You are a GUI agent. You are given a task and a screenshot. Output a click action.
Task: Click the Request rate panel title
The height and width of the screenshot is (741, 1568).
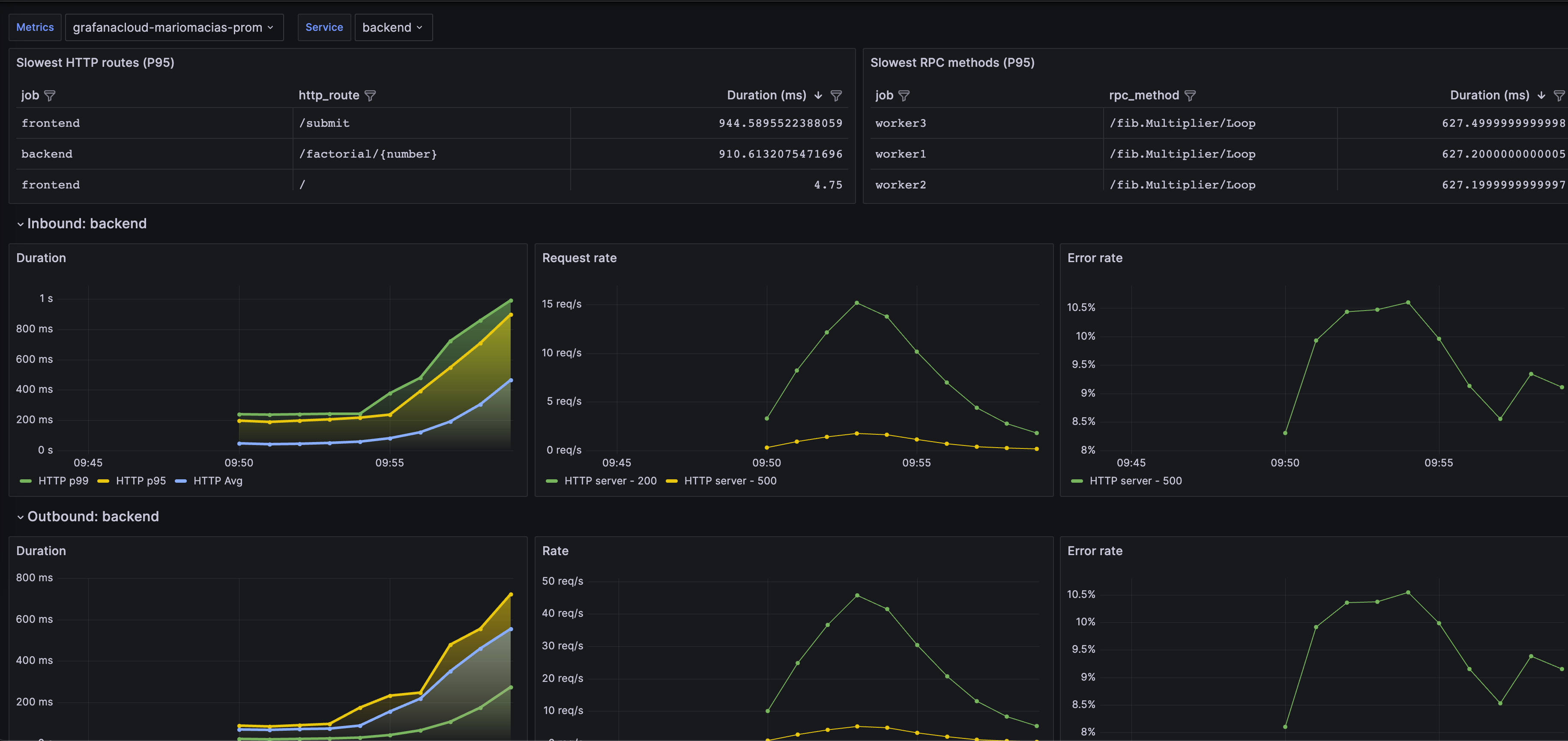(x=579, y=258)
